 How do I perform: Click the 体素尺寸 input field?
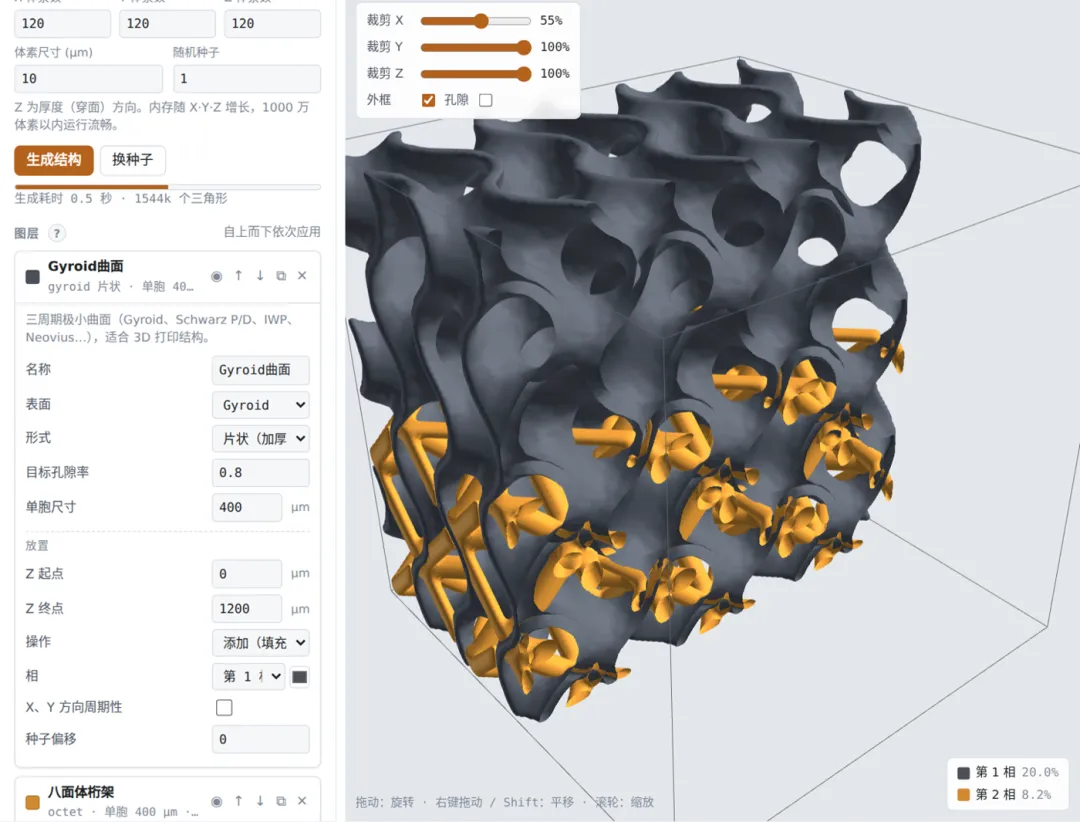pos(88,79)
